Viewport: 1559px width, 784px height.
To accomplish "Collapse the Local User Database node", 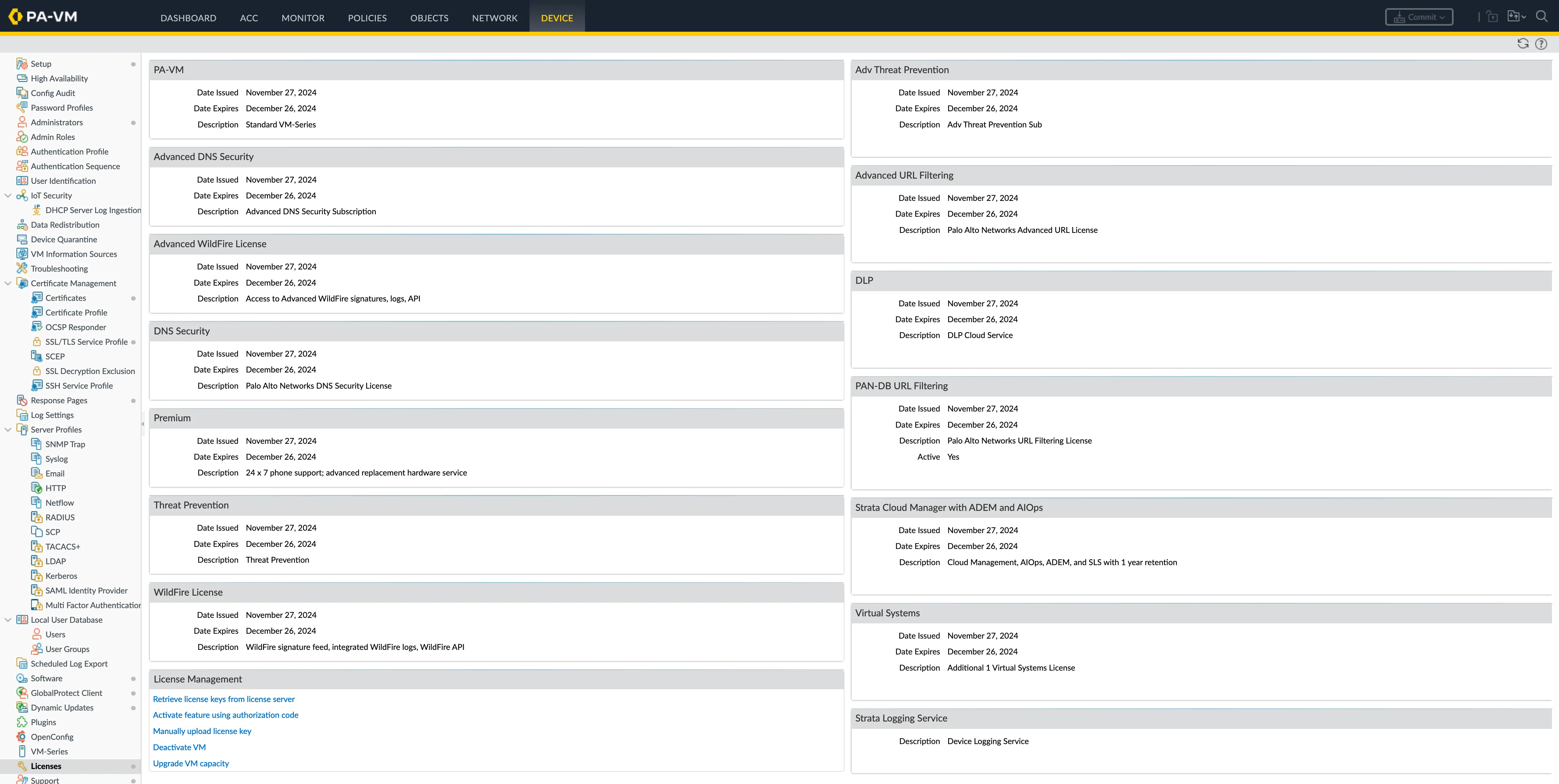I will (8, 619).
